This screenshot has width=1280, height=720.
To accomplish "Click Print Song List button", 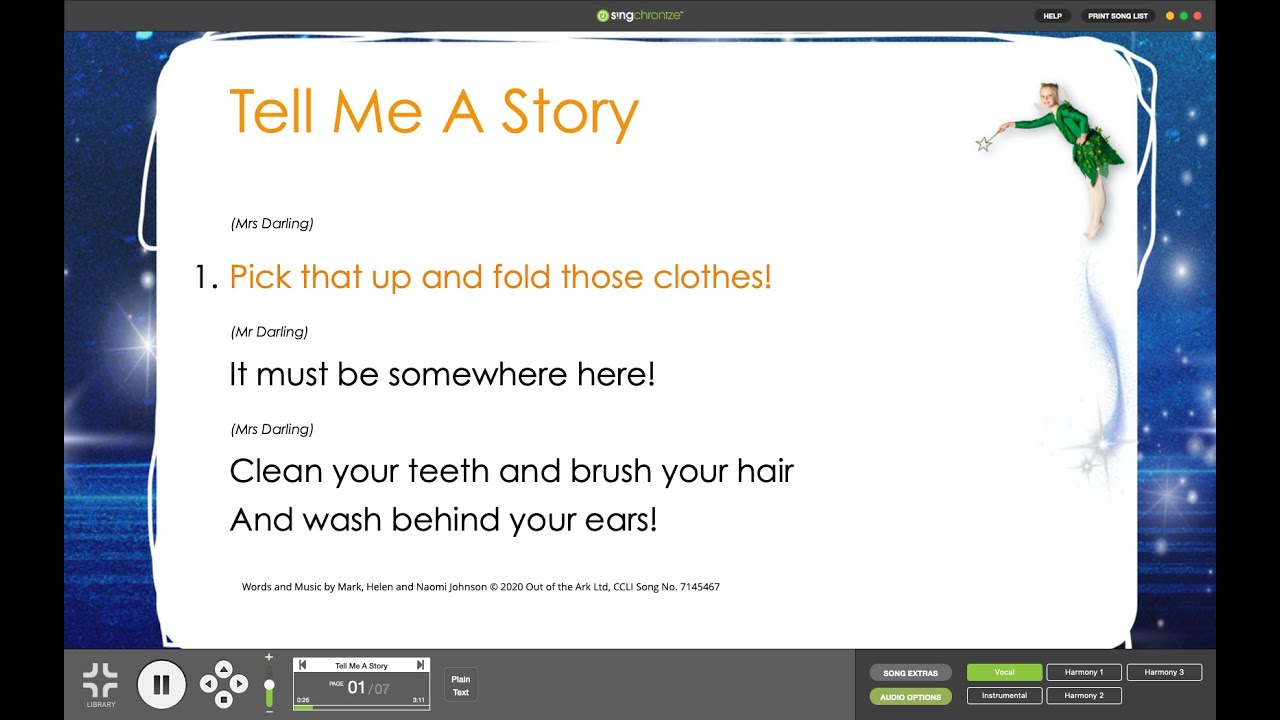I will coord(1118,16).
